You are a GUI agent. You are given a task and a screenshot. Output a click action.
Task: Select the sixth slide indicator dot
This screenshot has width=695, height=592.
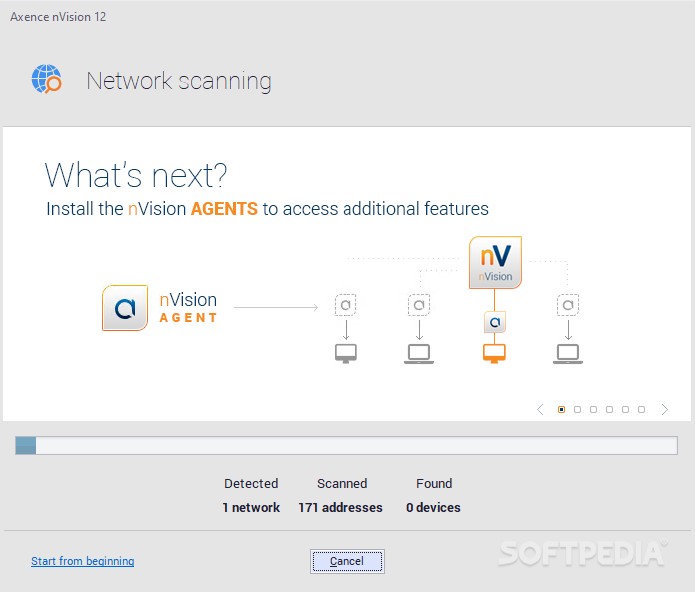coord(641,409)
